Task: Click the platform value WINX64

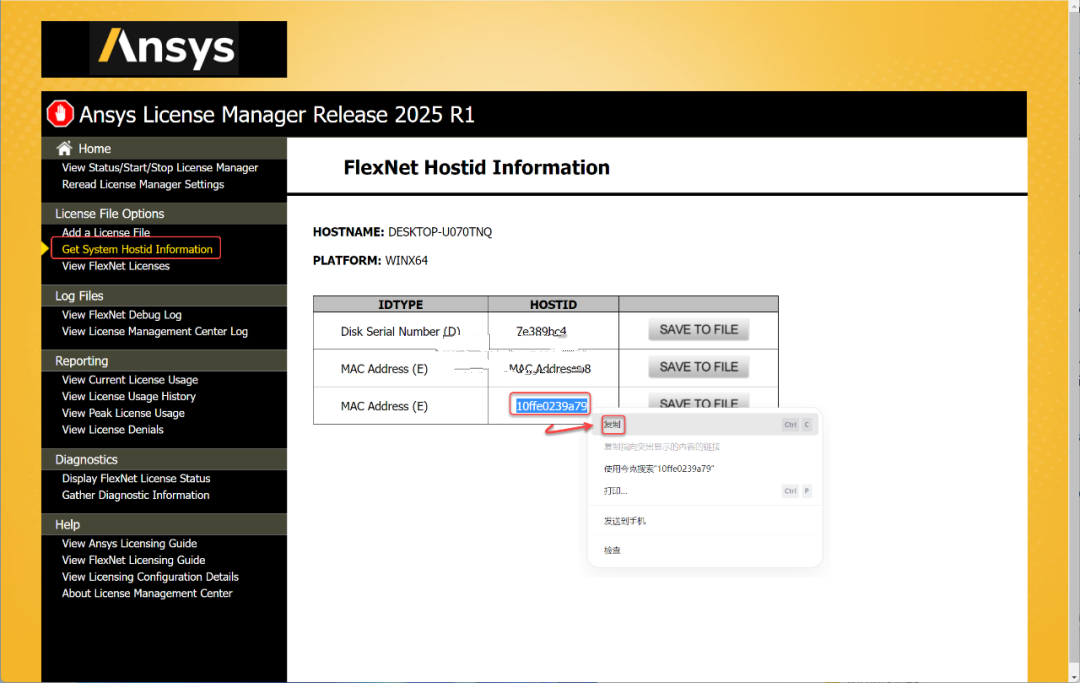Action: pyautogui.click(x=406, y=261)
